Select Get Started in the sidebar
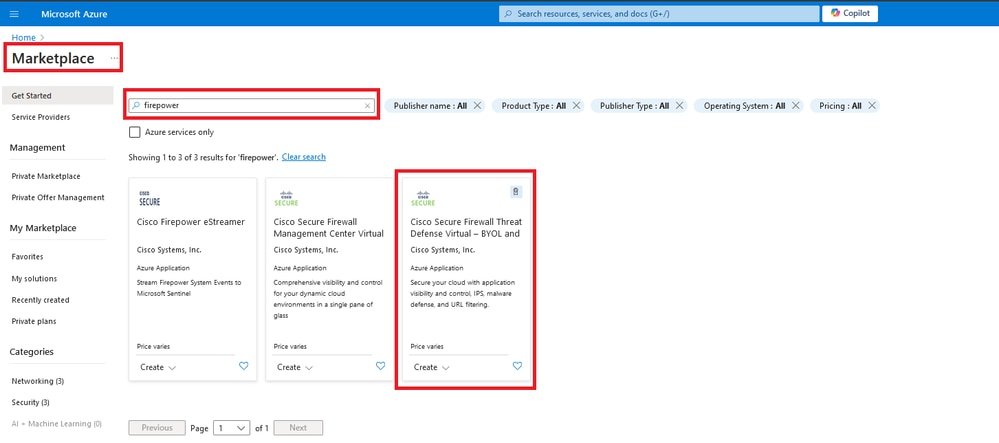Viewport: 999px width, 443px height. coord(58,96)
